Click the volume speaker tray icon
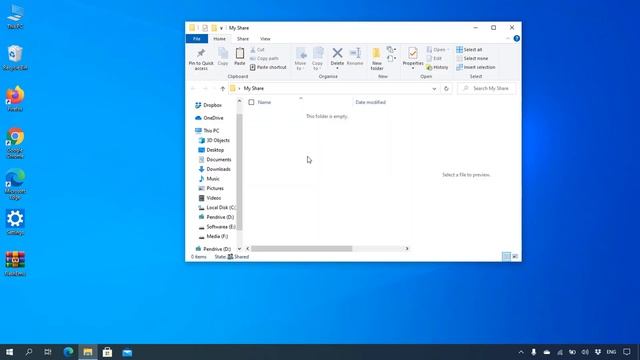 (585, 352)
